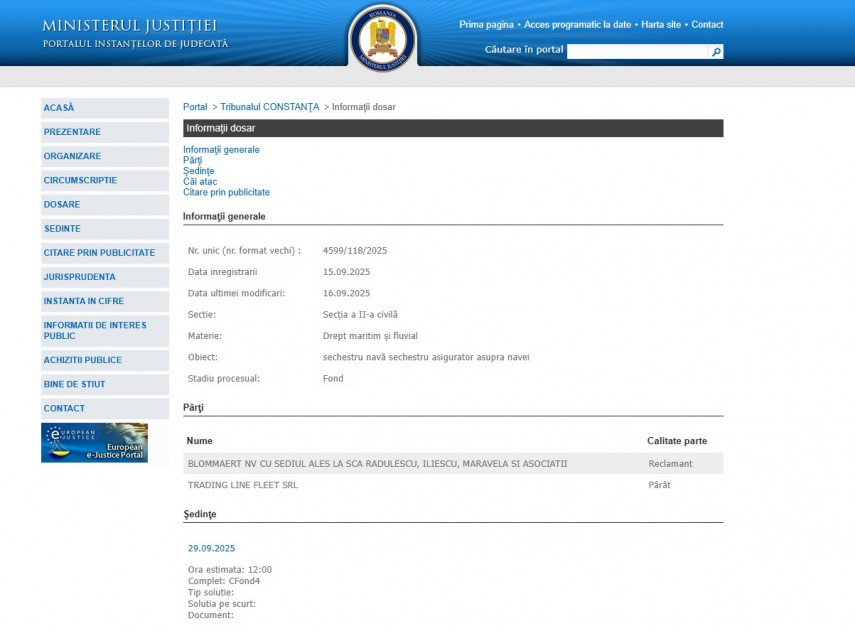Open SEDINTE from the left menu
This screenshot has height=631, width=855.
(105, 229)
